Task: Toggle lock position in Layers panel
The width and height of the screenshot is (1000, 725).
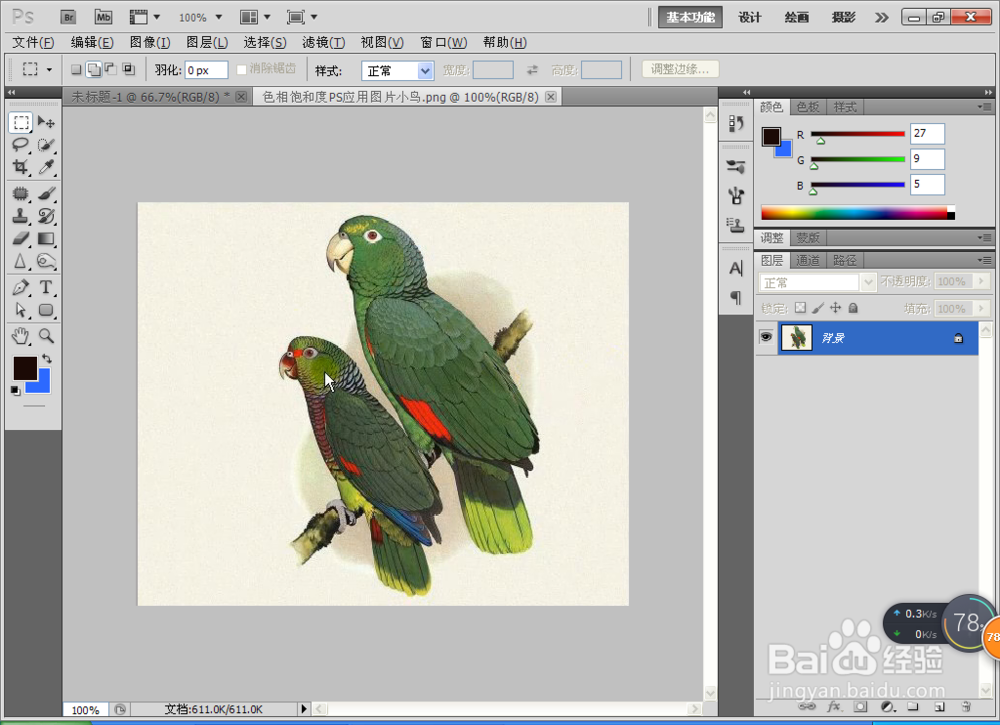Action: 835,308
